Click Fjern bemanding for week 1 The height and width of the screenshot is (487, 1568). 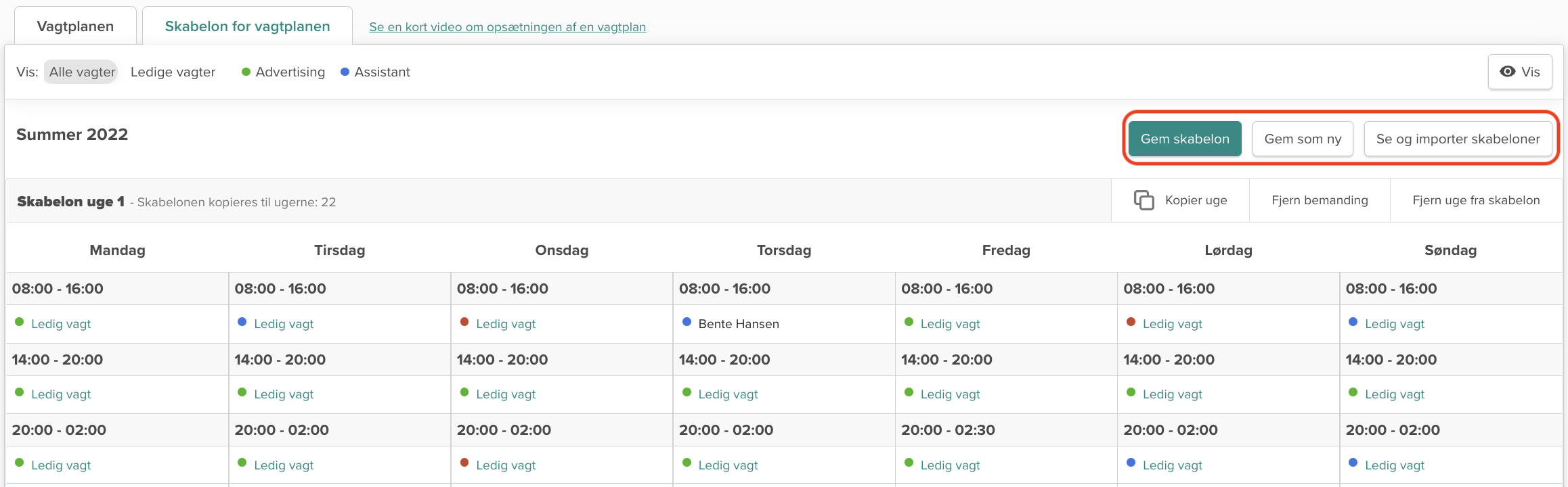pos(1319,200)
